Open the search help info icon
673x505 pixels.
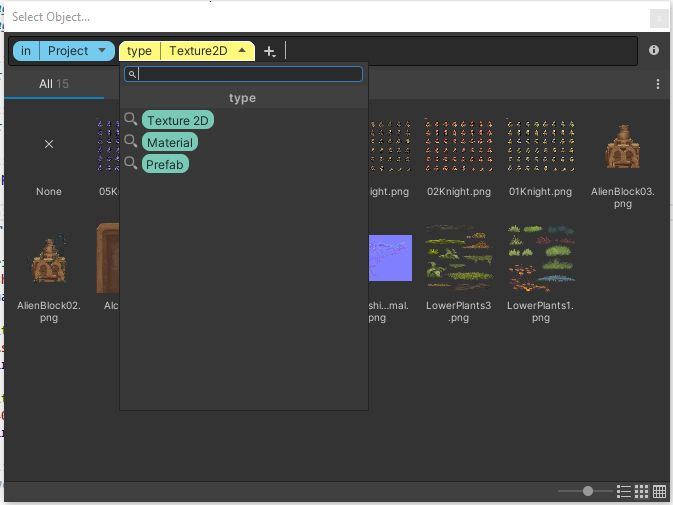click(654, 50)
